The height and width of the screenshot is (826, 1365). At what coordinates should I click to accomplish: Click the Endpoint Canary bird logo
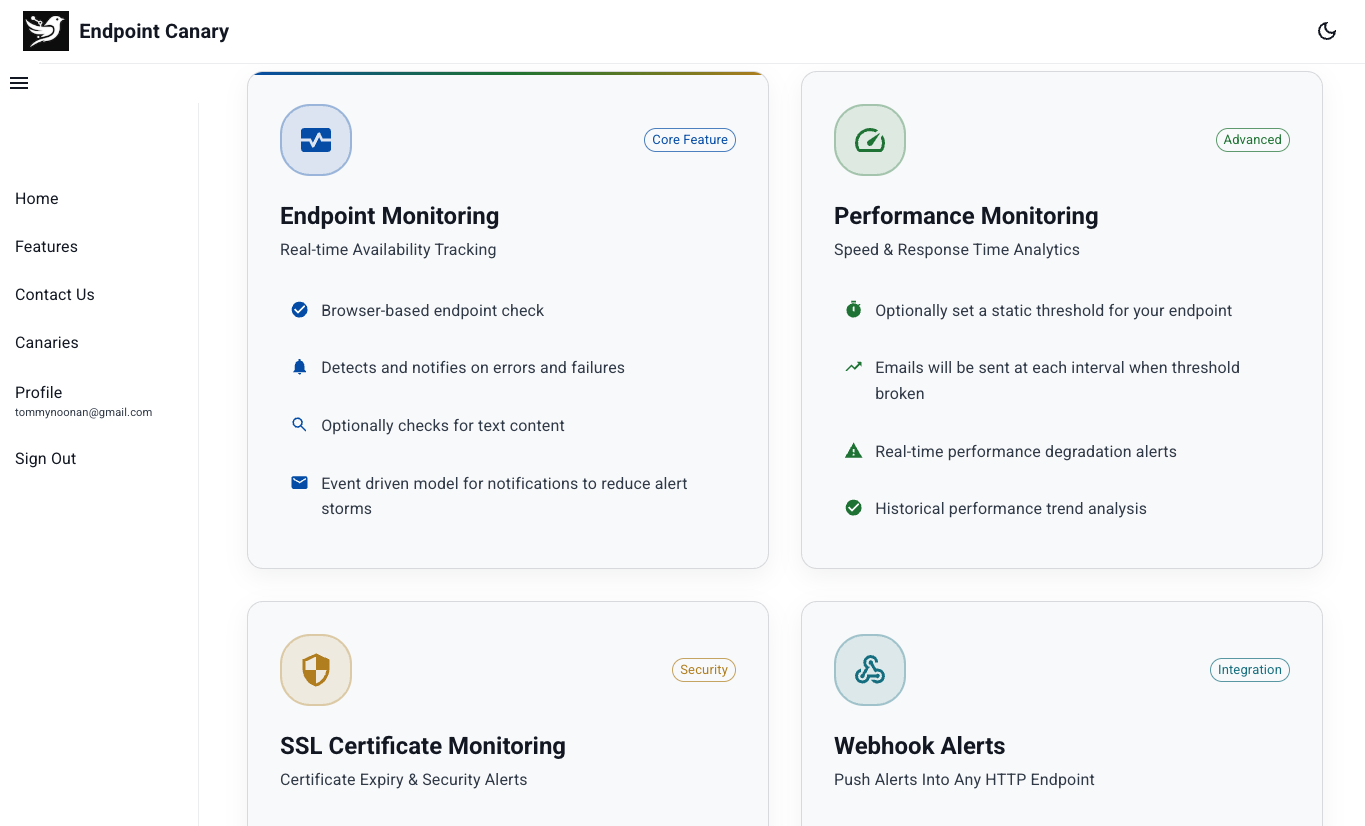click(x=46, y=31)
